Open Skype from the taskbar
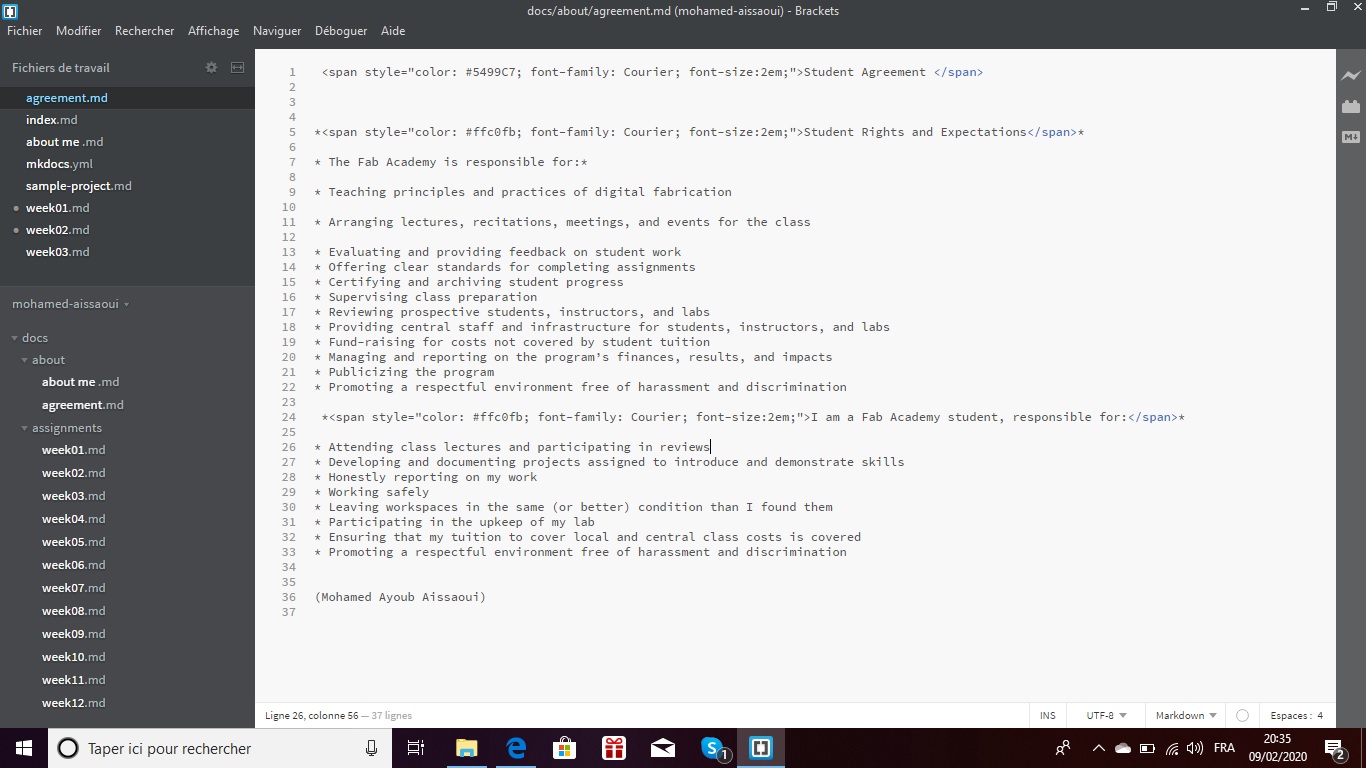 713,748
